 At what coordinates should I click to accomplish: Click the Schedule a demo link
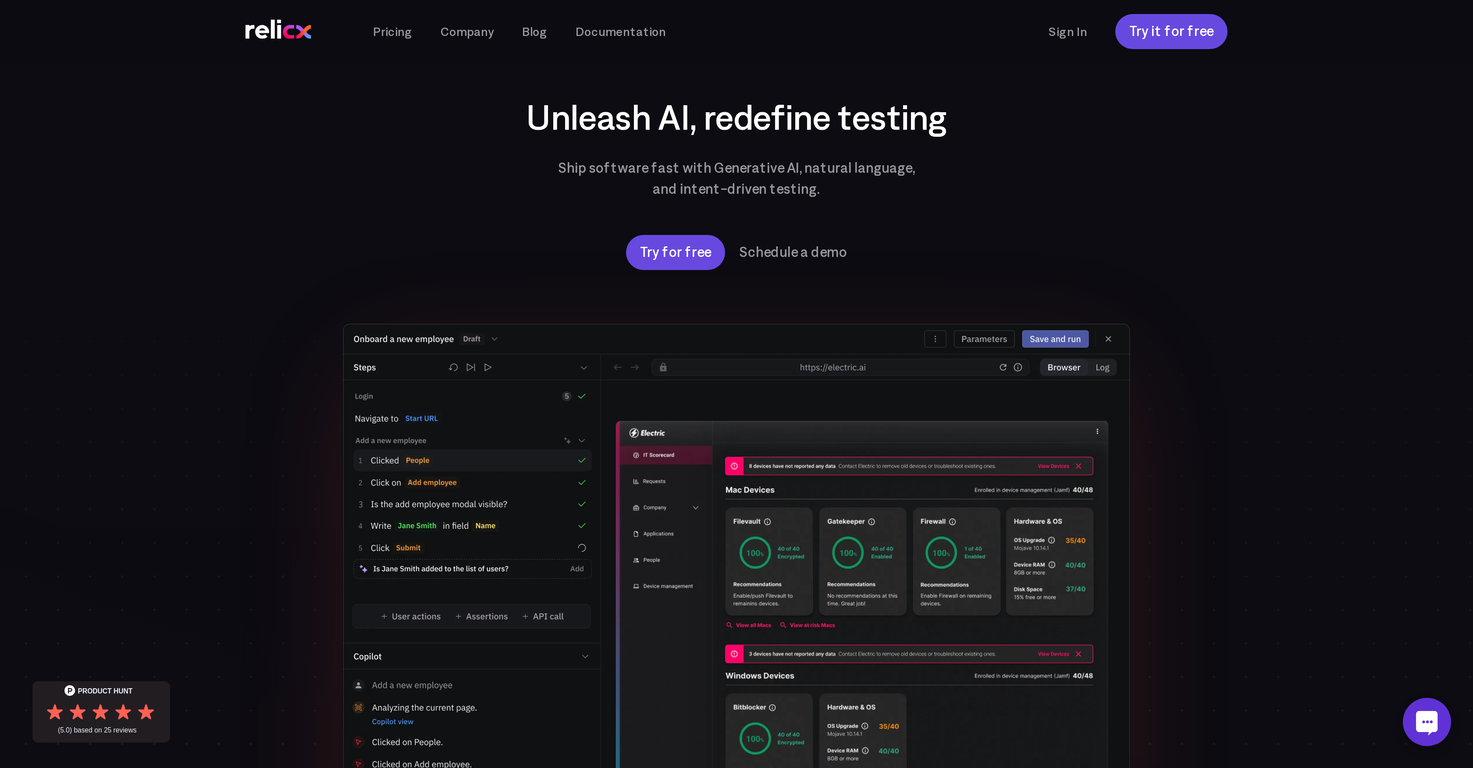pyautogui.click(x=792, y=252)
